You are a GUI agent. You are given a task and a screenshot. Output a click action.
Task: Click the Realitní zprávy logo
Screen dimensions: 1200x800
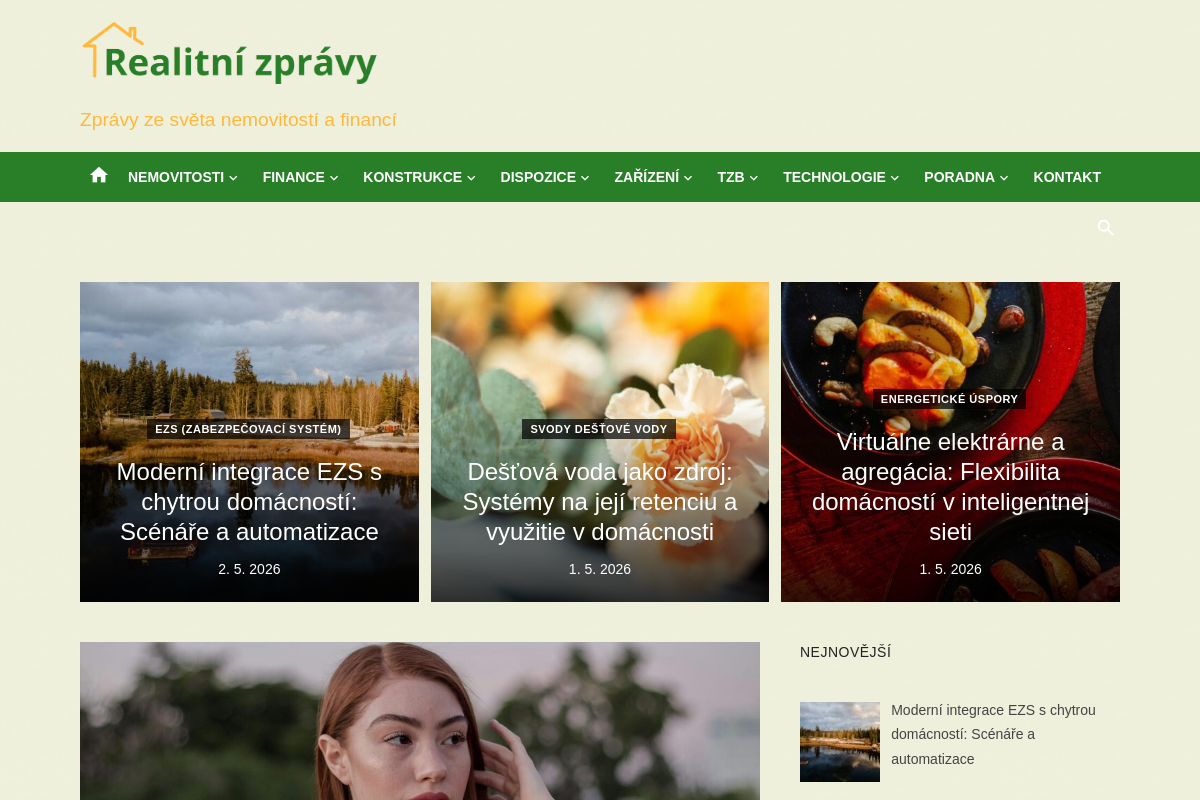[230, 52]
